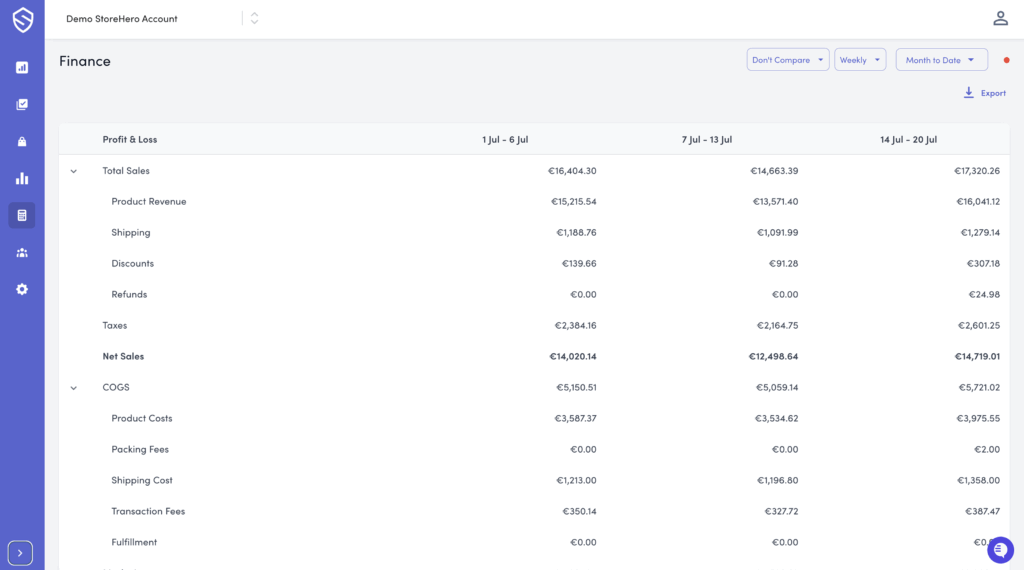The height and width of the screenshot is (570, 1024).
Task: Open the Weekly interval dropdown
Action: tap(860, 60)
